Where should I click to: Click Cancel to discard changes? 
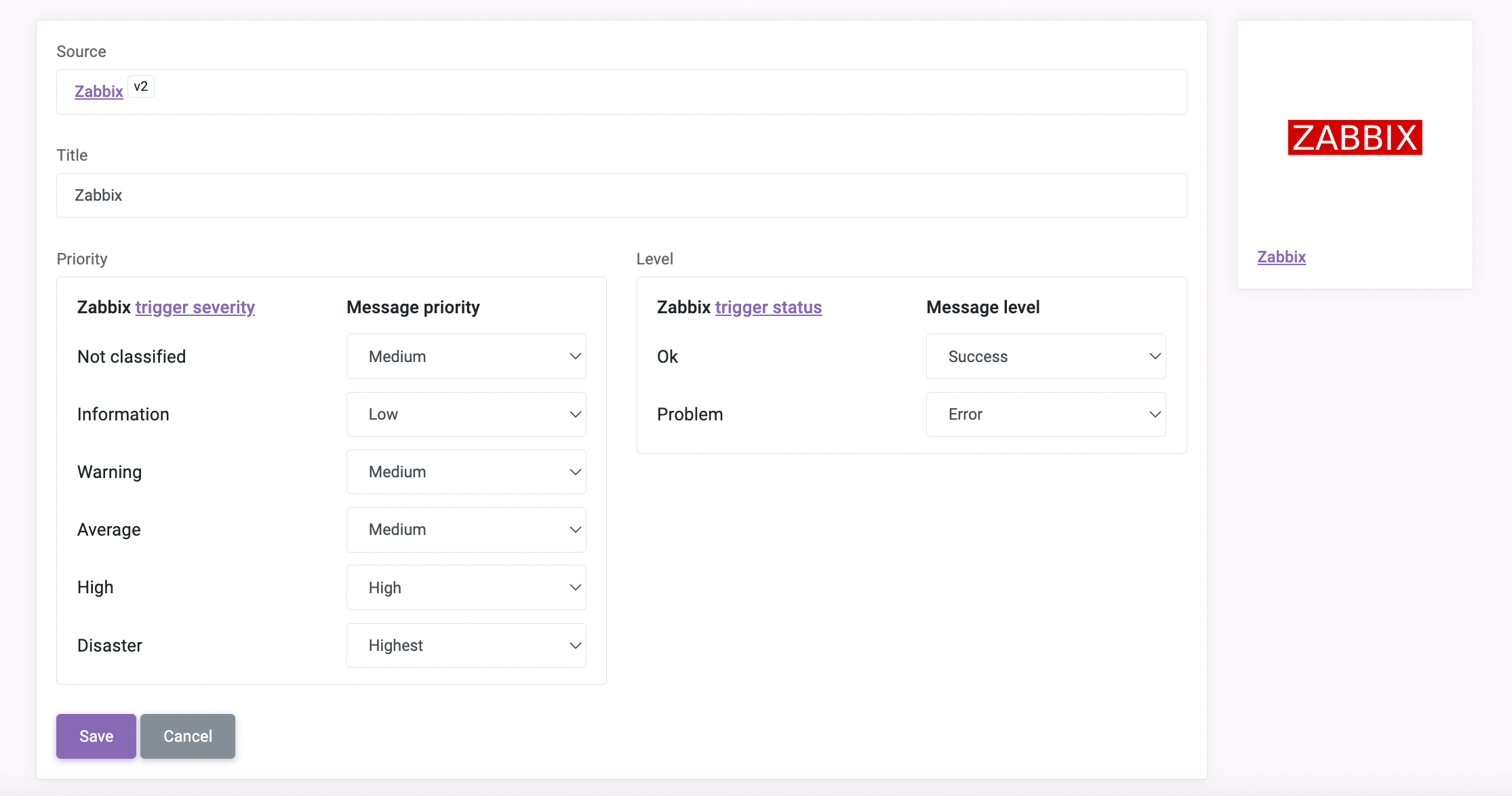point(188,736)
